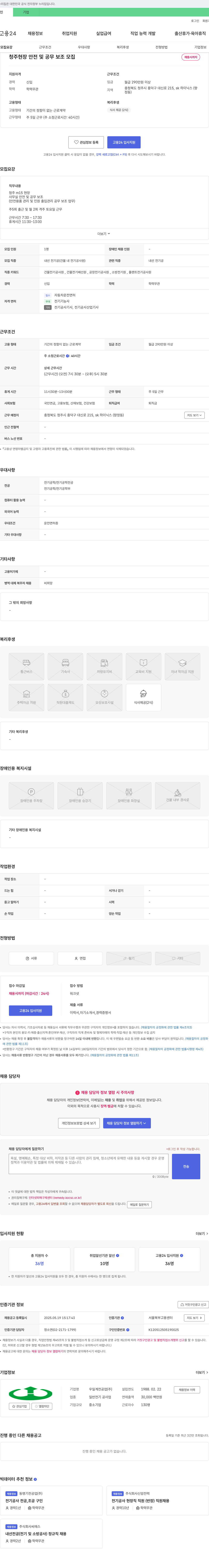209x1568 pixels.
Task: Switch to the 기업 tab at top
Action: [26, 12]
